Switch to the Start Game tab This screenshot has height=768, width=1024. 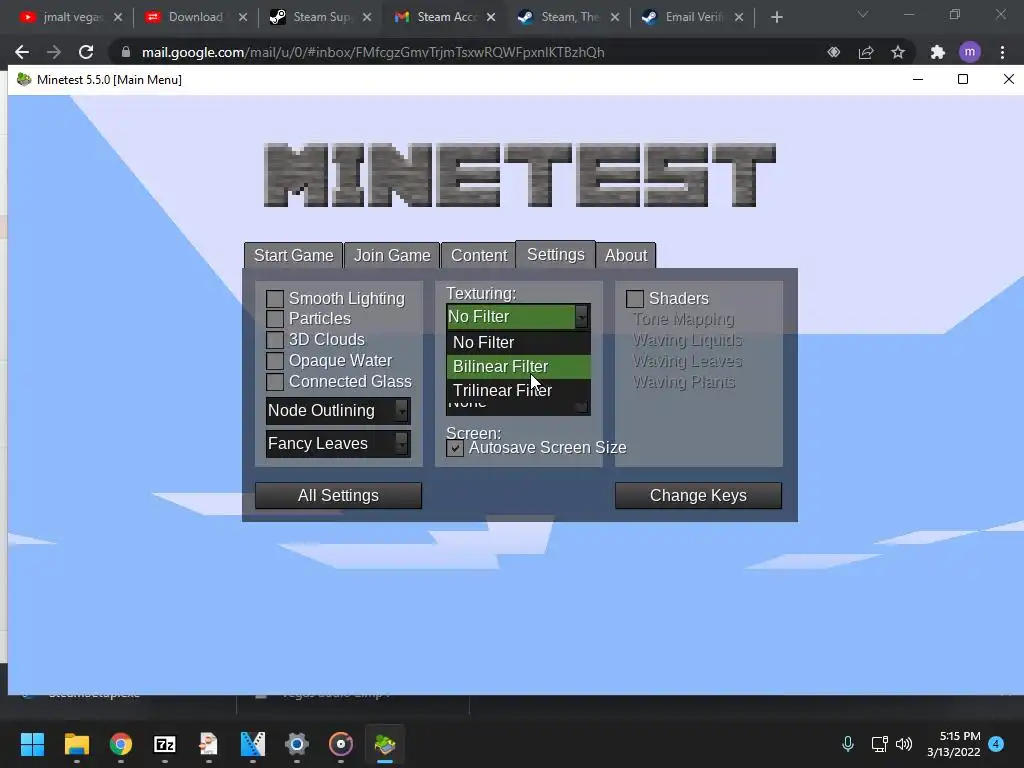(x=293, y=255)
